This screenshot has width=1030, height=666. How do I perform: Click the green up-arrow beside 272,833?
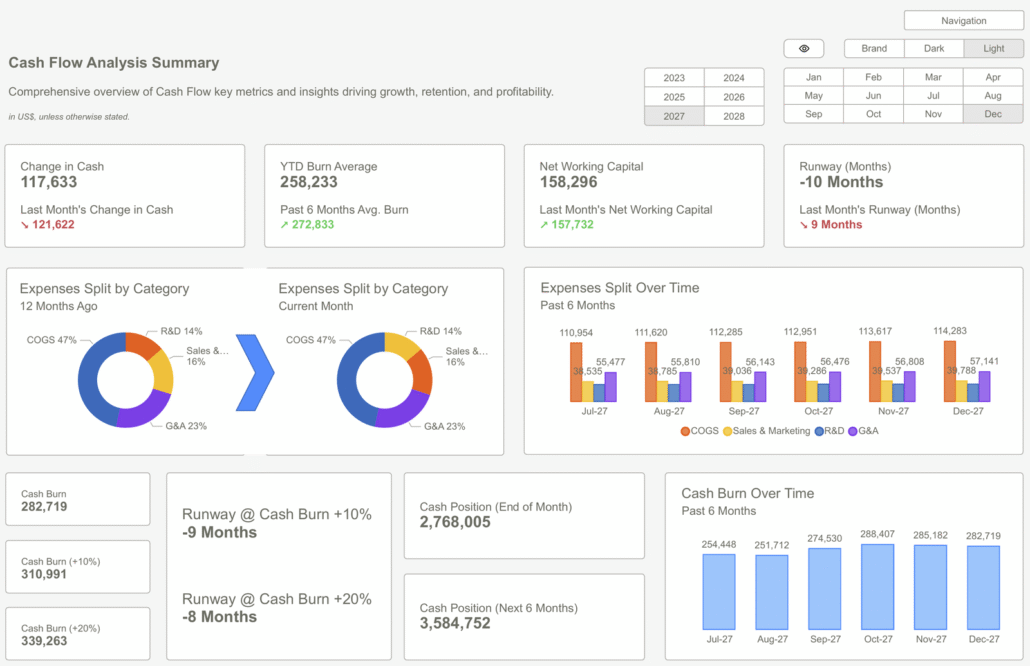coord(284,225)
